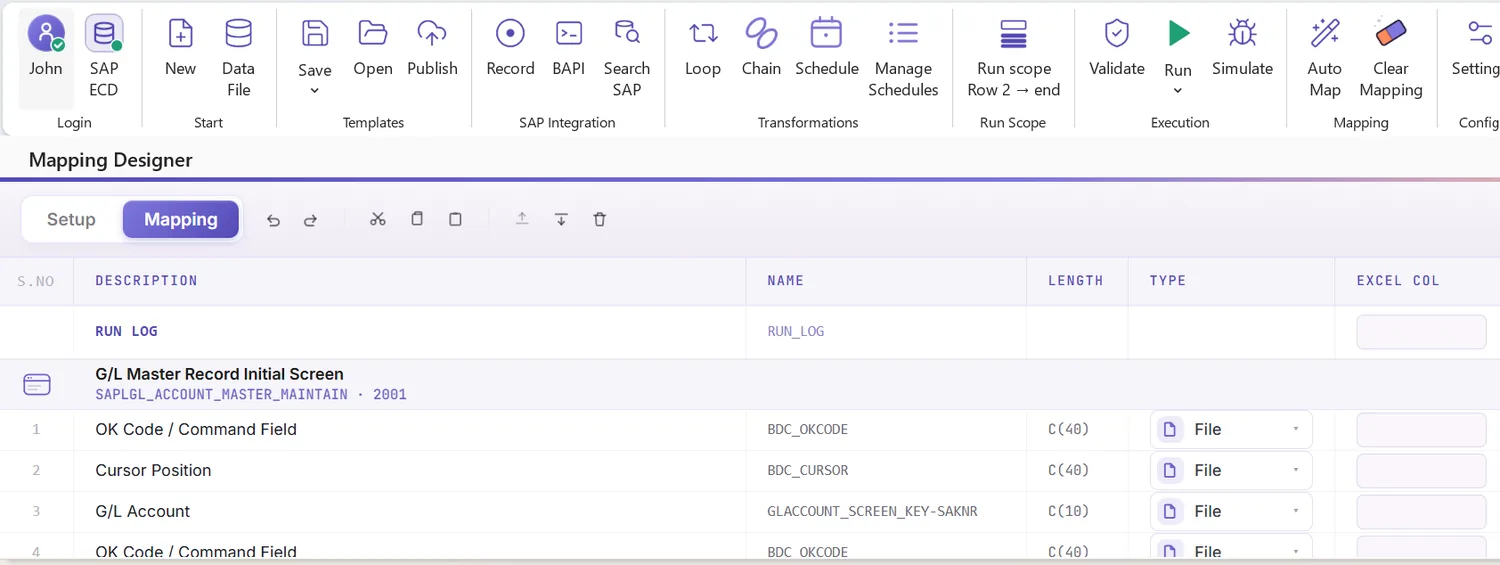Undo the last mapping change

[x=273, y=220]
